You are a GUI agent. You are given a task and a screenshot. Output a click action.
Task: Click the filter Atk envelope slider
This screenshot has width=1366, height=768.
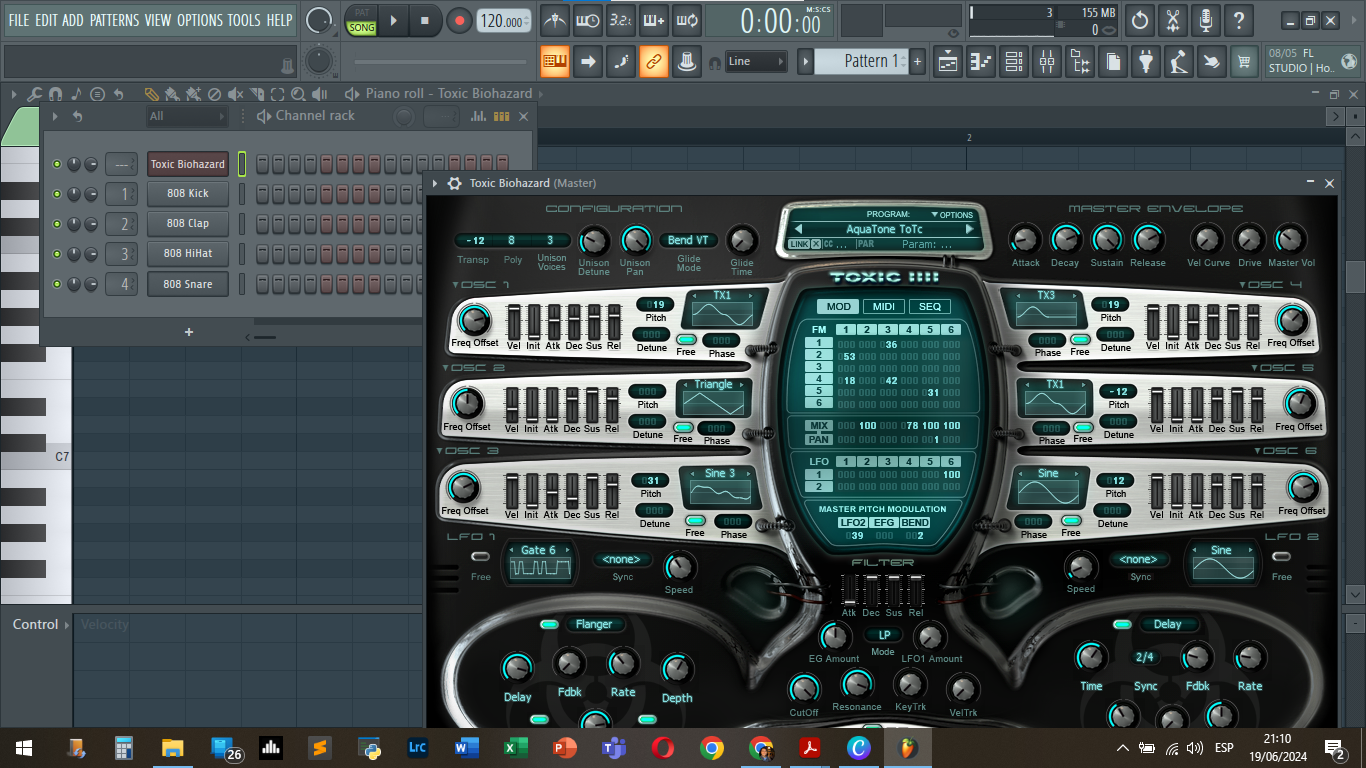coord(848,590)
